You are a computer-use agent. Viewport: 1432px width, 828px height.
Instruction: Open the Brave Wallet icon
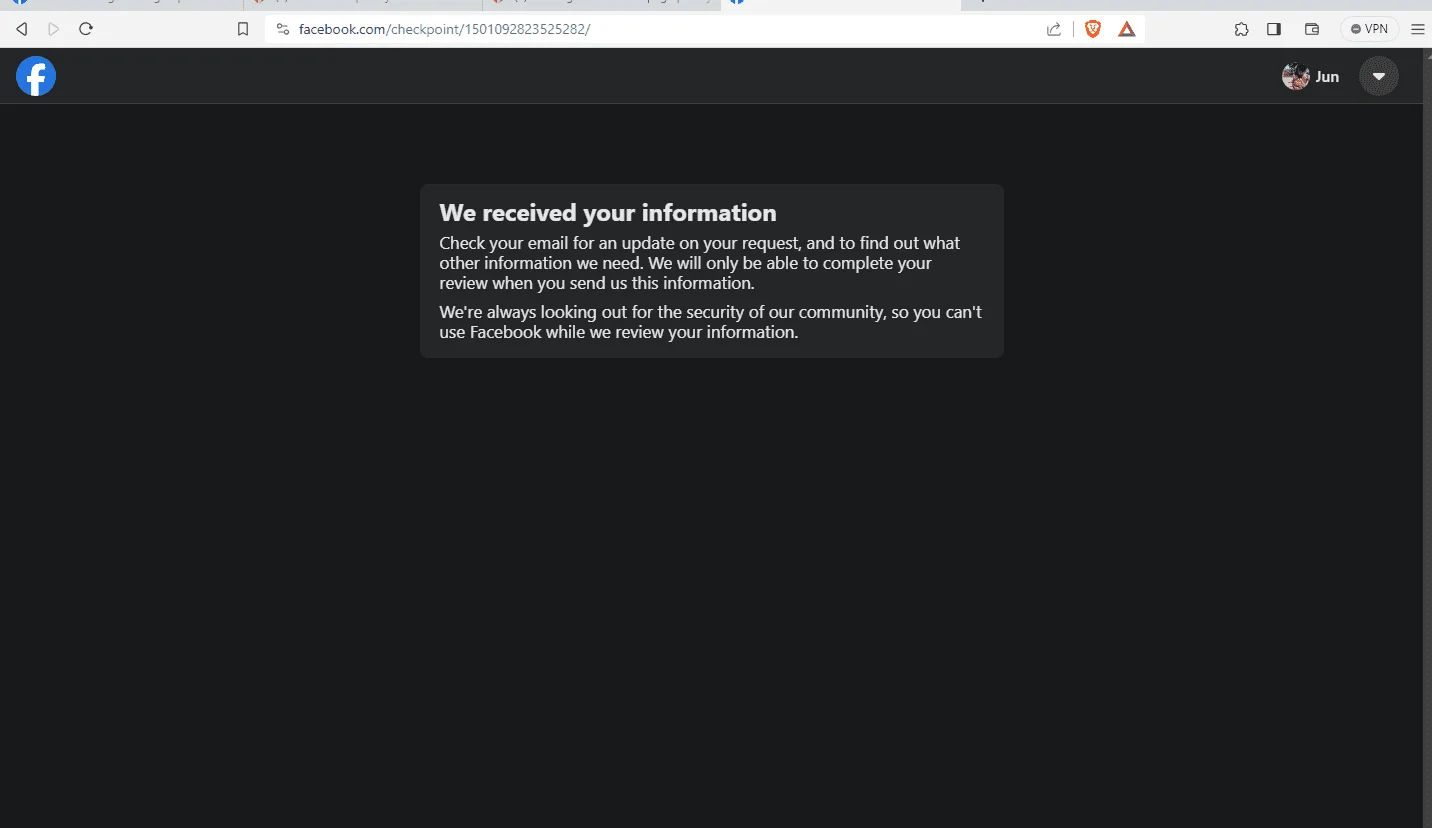point(1312,29)
